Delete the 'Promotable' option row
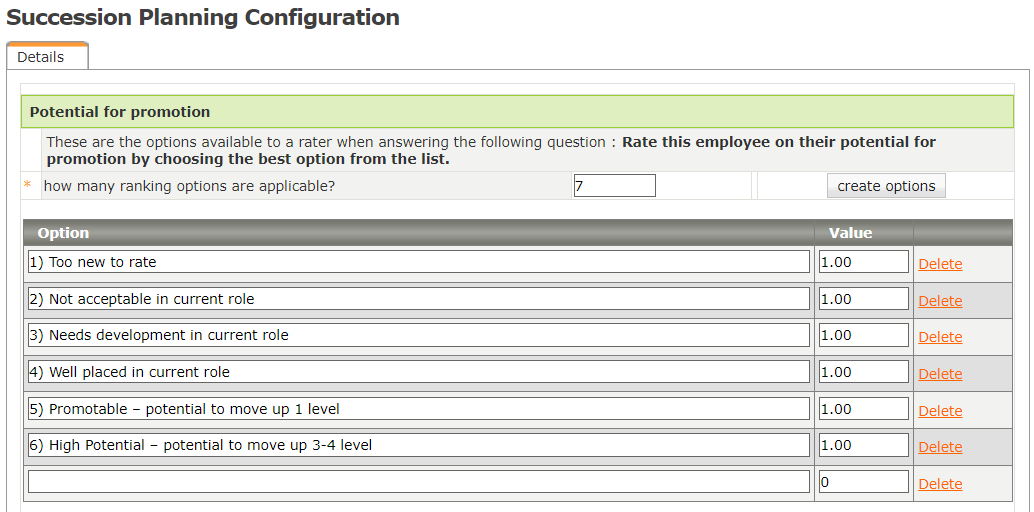 tap(940, 411)
